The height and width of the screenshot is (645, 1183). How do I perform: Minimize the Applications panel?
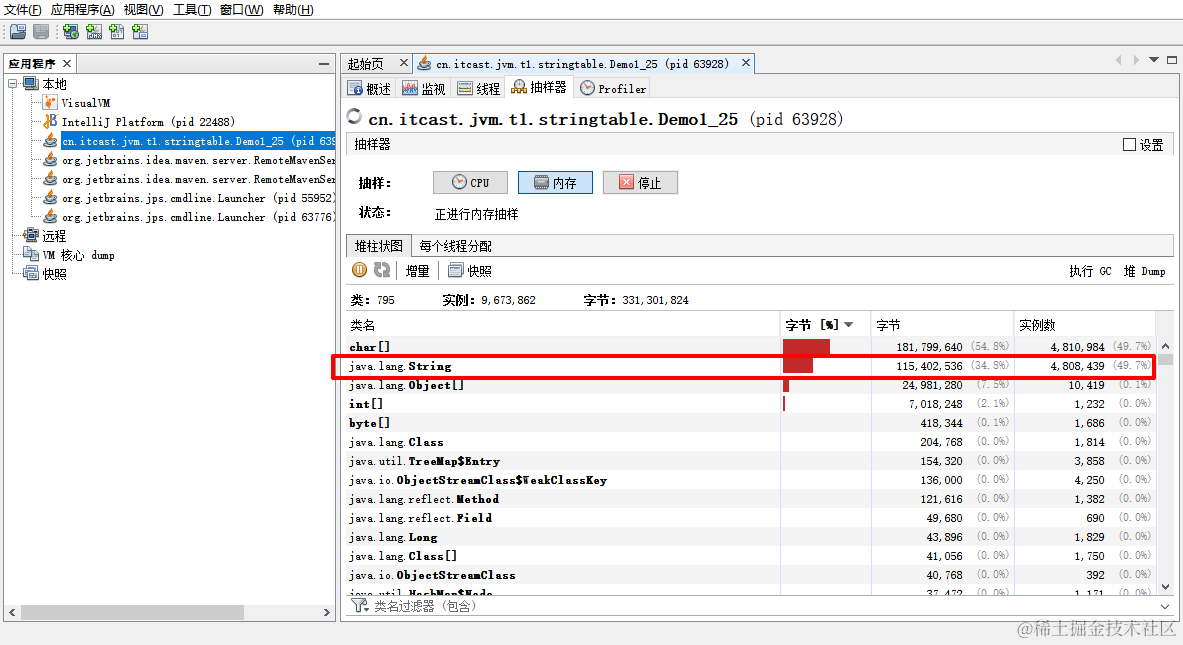coord(324,64)
